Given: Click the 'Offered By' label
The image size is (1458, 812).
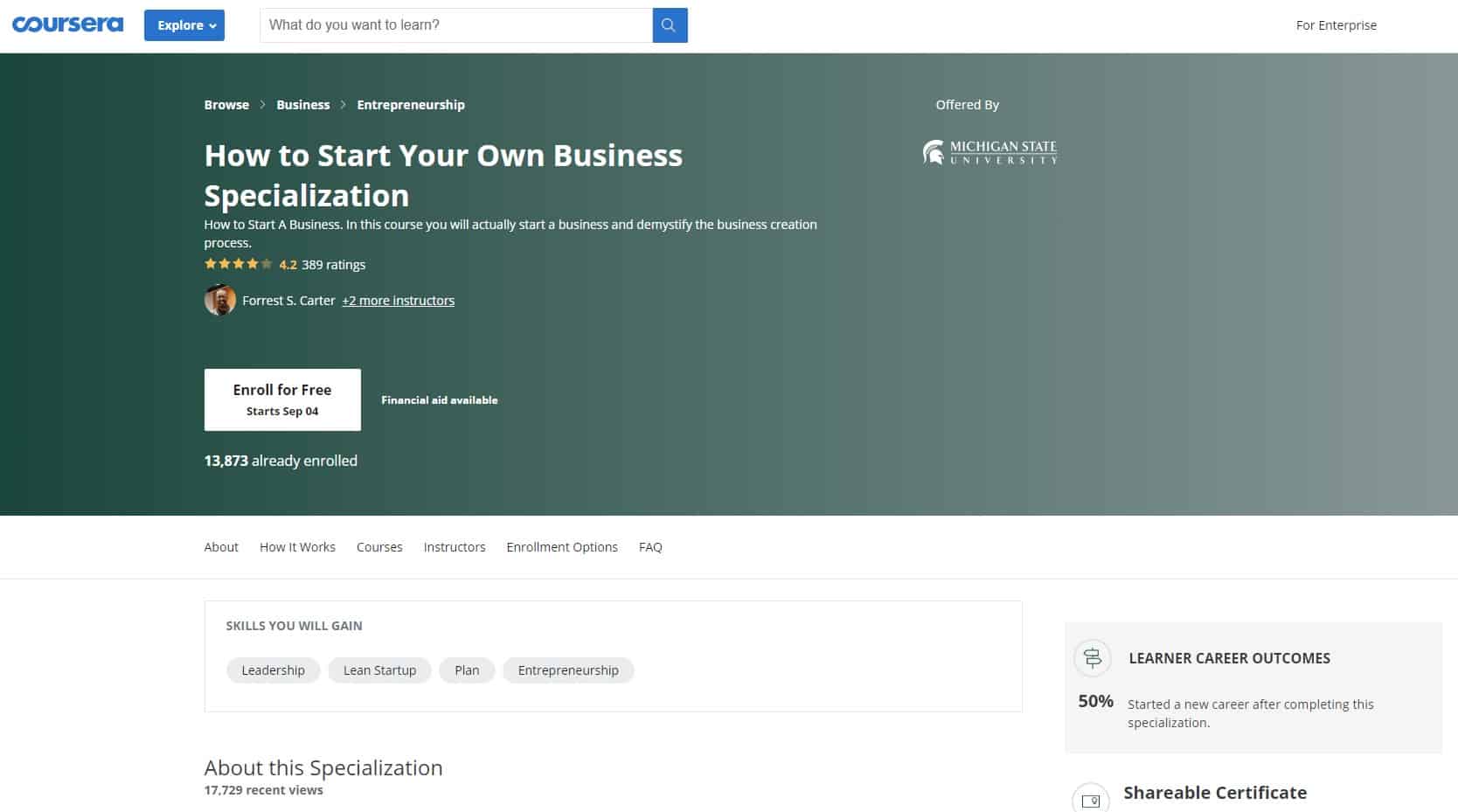Looking at the screenshot, I should coord(967,105).
